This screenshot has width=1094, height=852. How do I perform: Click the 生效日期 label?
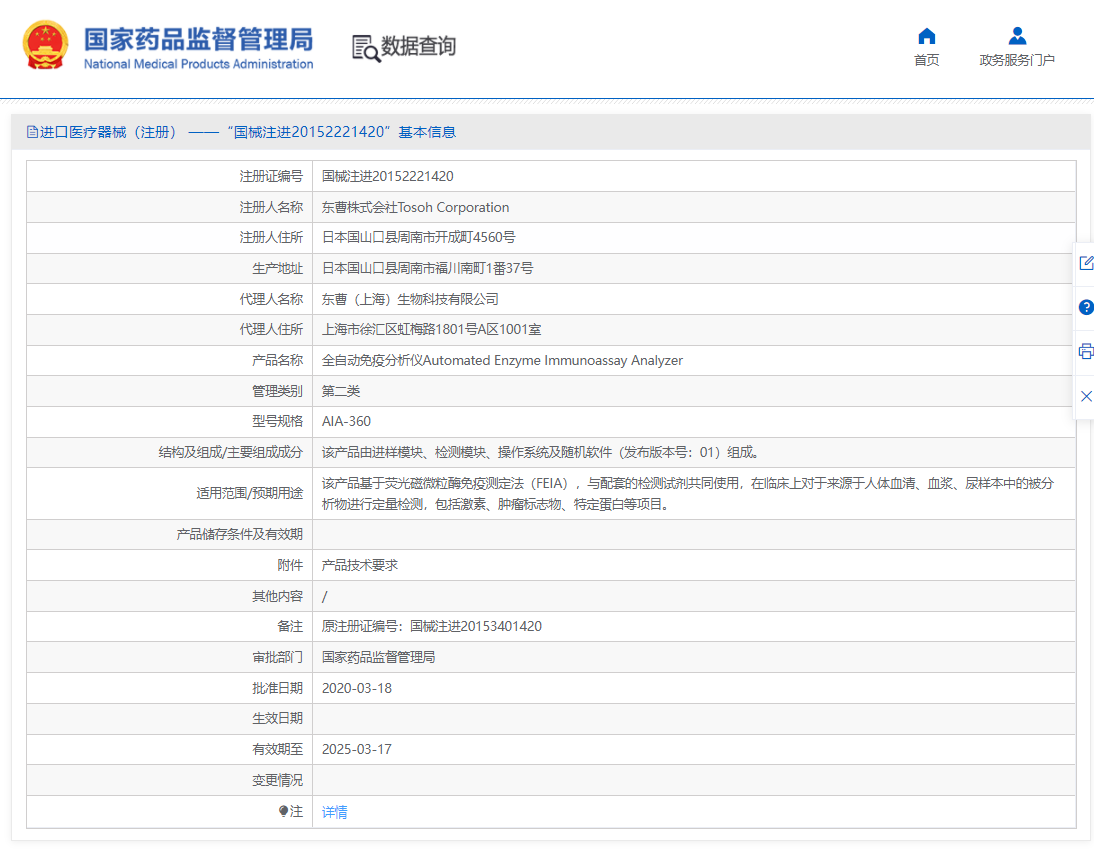pyautogui.click(x=278, y=719)
